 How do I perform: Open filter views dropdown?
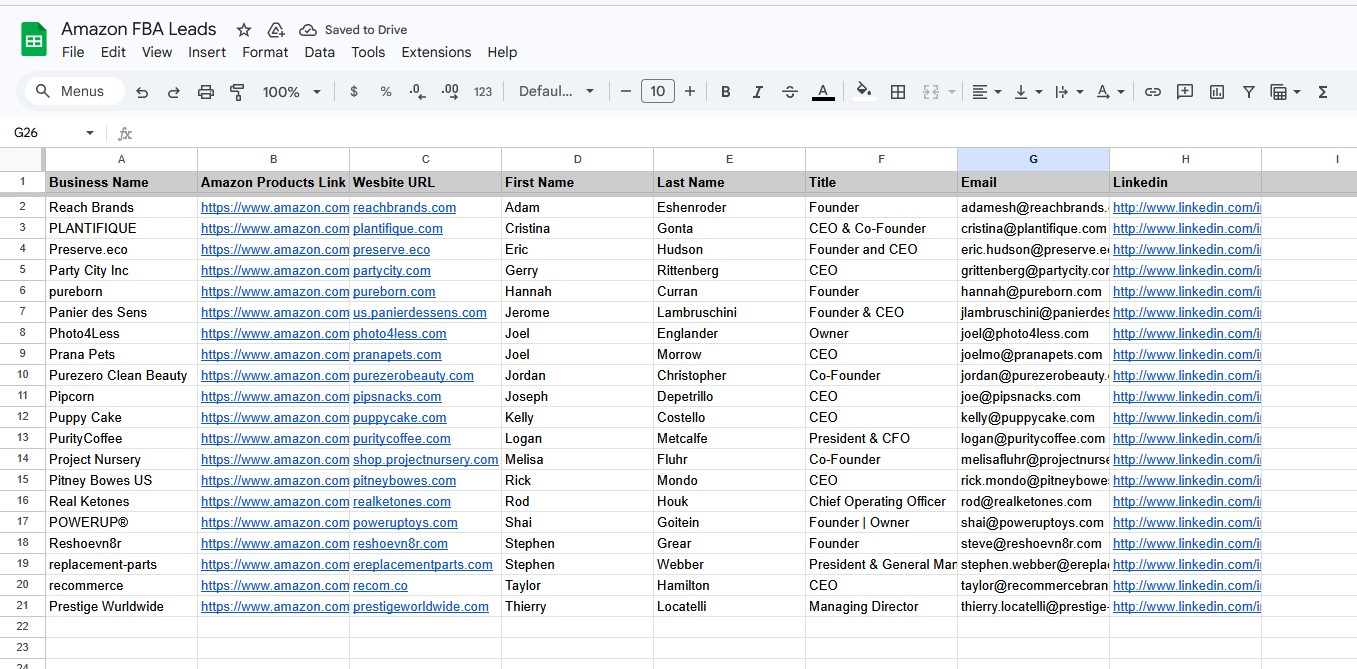click(1285, 92)
